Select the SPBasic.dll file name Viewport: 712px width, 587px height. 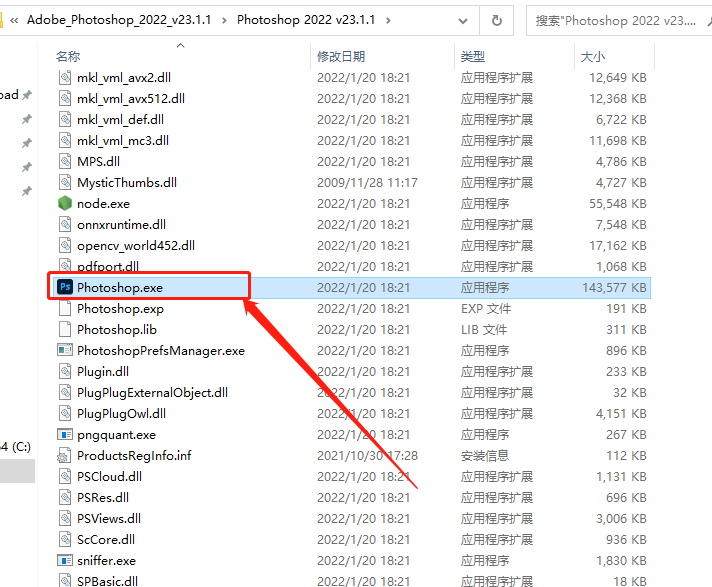(108, 581)
